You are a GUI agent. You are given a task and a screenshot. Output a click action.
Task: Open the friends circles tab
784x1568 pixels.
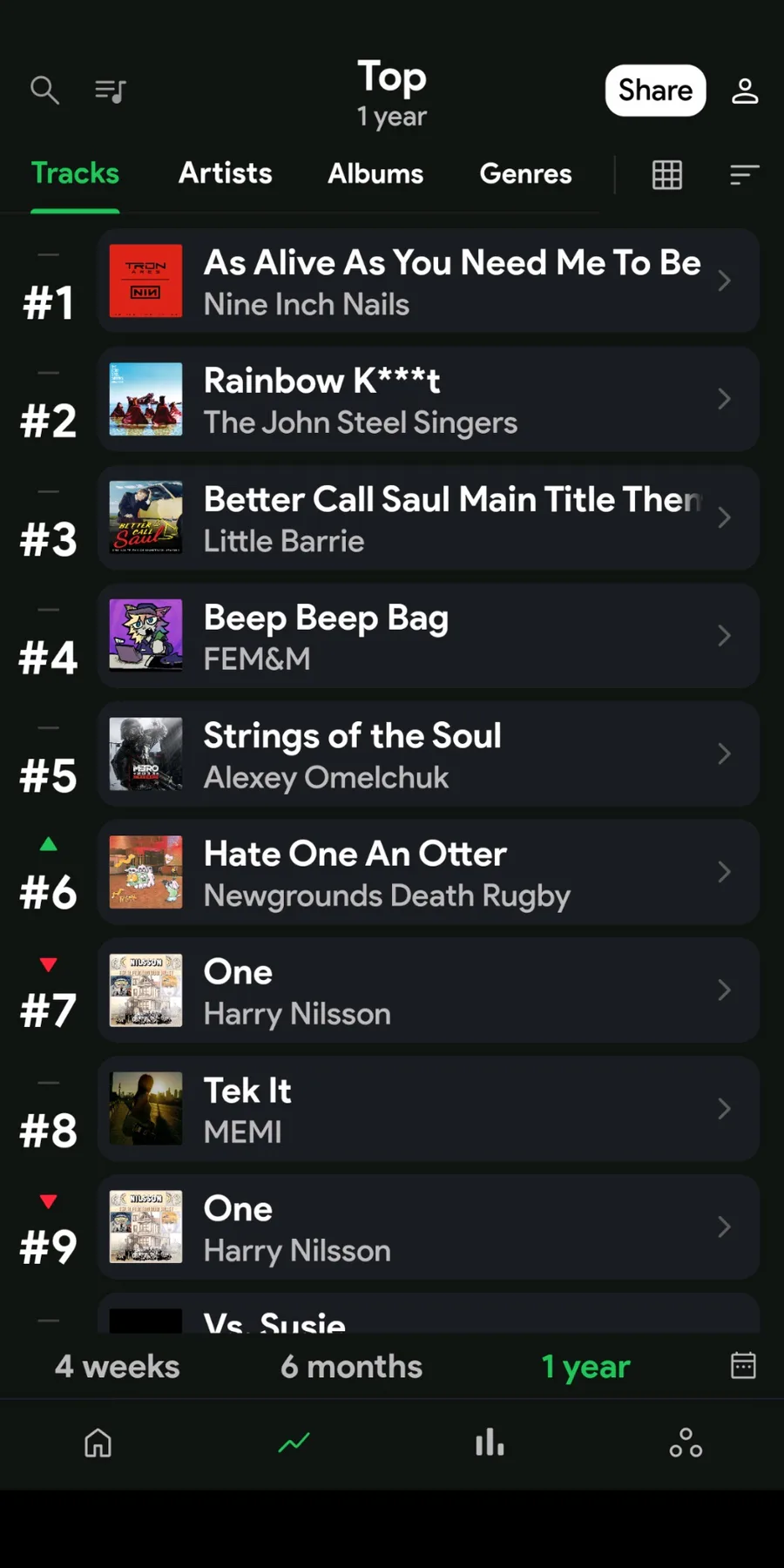(686, 1443)
